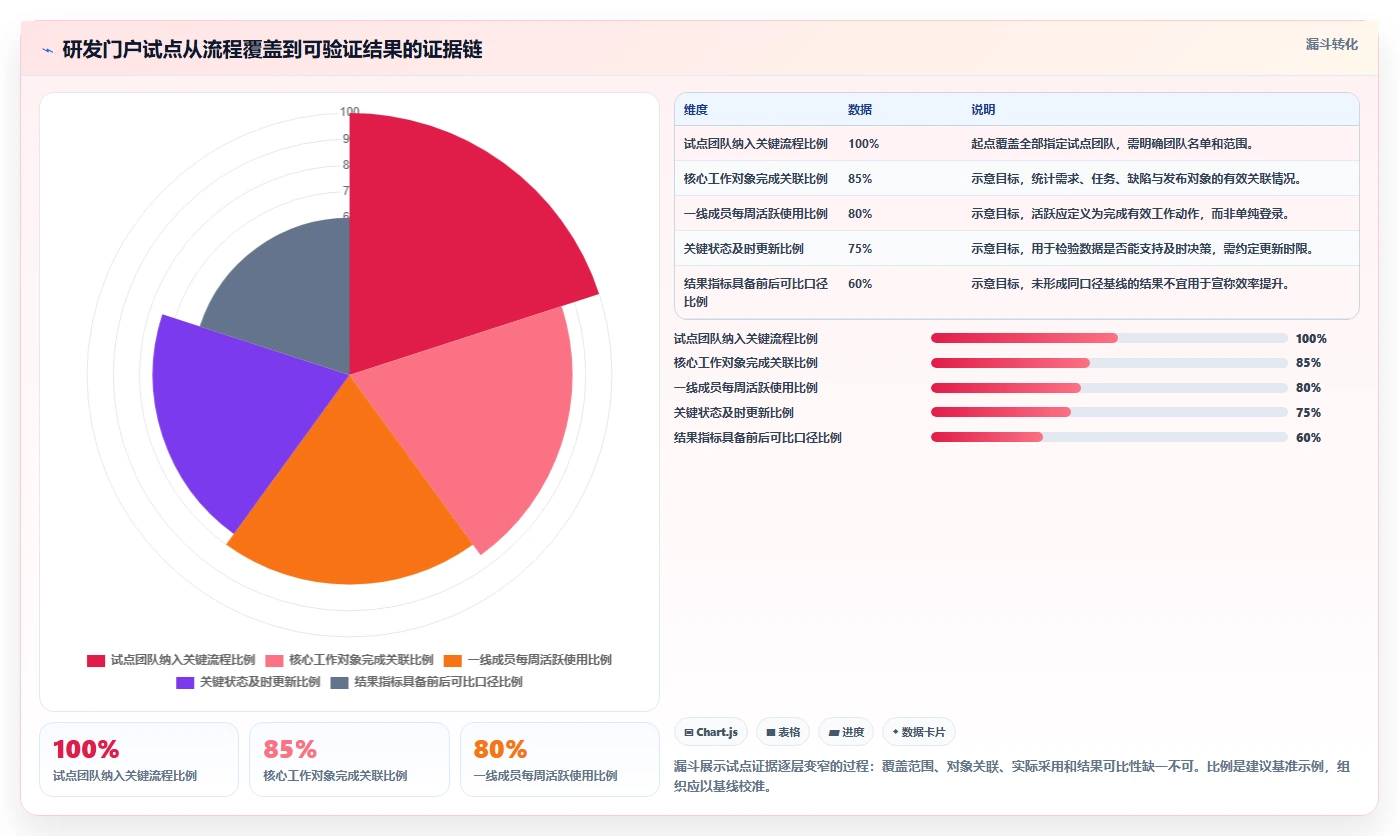1399x836 pixels.
Task: Click the progress list label 一线成员每周活跃使用比例
Action: 746,388
